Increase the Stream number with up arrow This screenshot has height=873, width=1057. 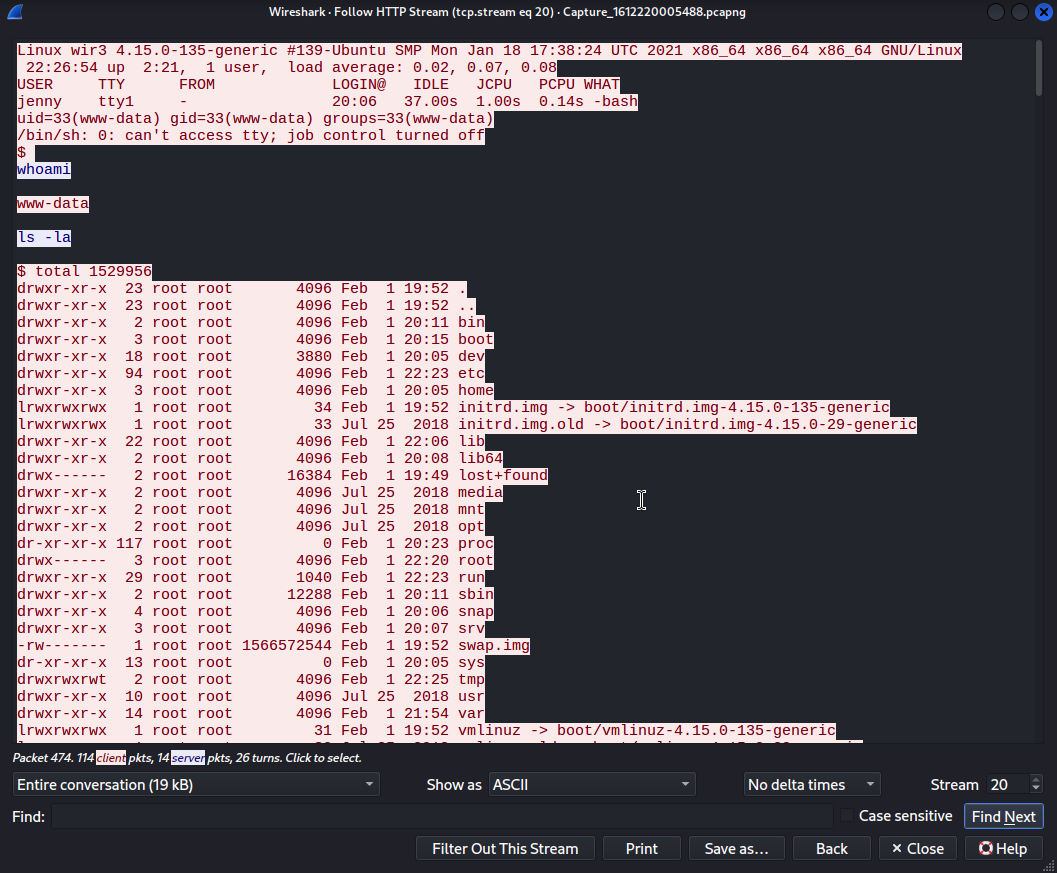(1036, 779)
